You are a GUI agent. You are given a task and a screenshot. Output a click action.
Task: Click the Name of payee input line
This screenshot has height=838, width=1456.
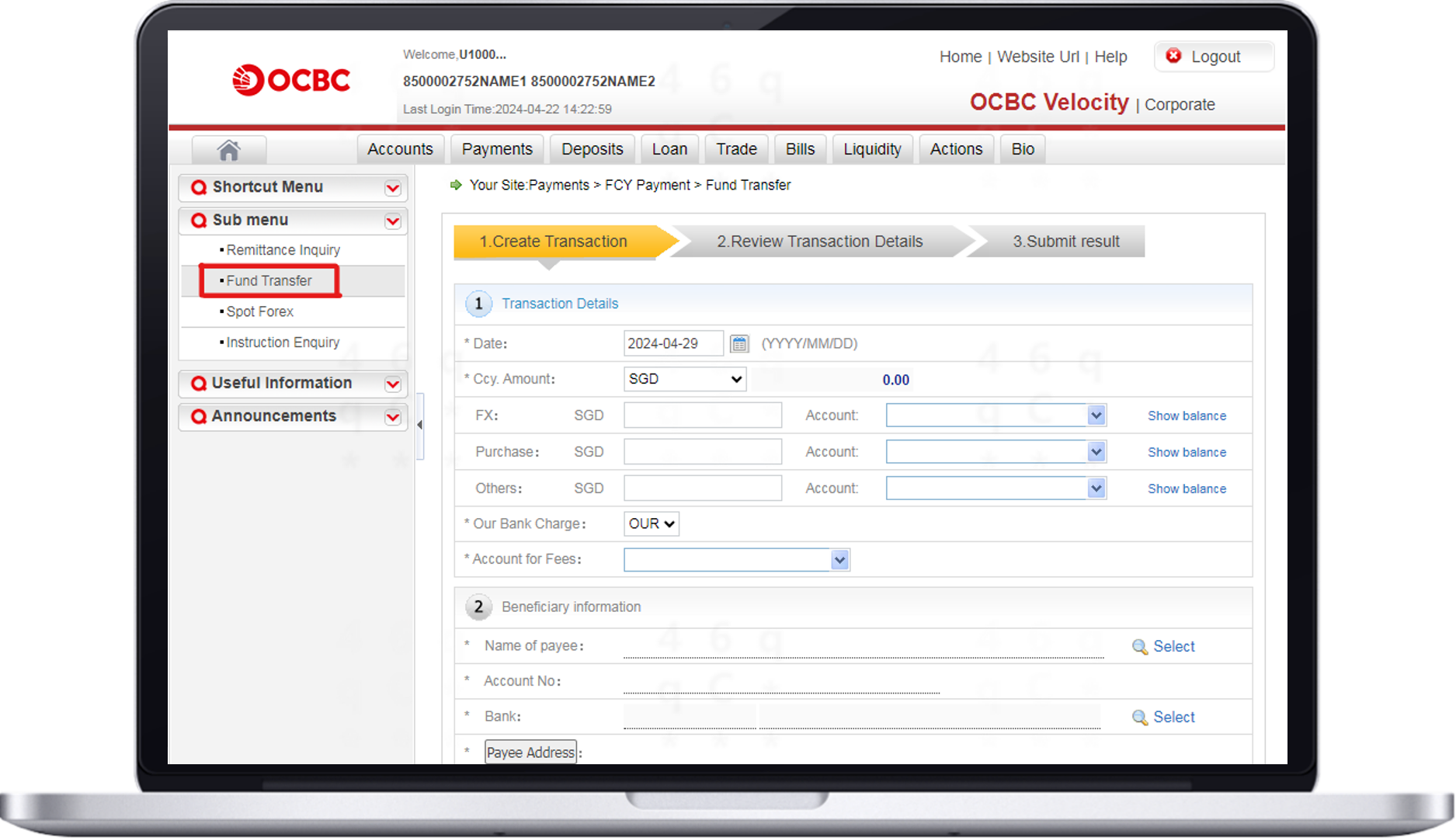click(864, 647)
